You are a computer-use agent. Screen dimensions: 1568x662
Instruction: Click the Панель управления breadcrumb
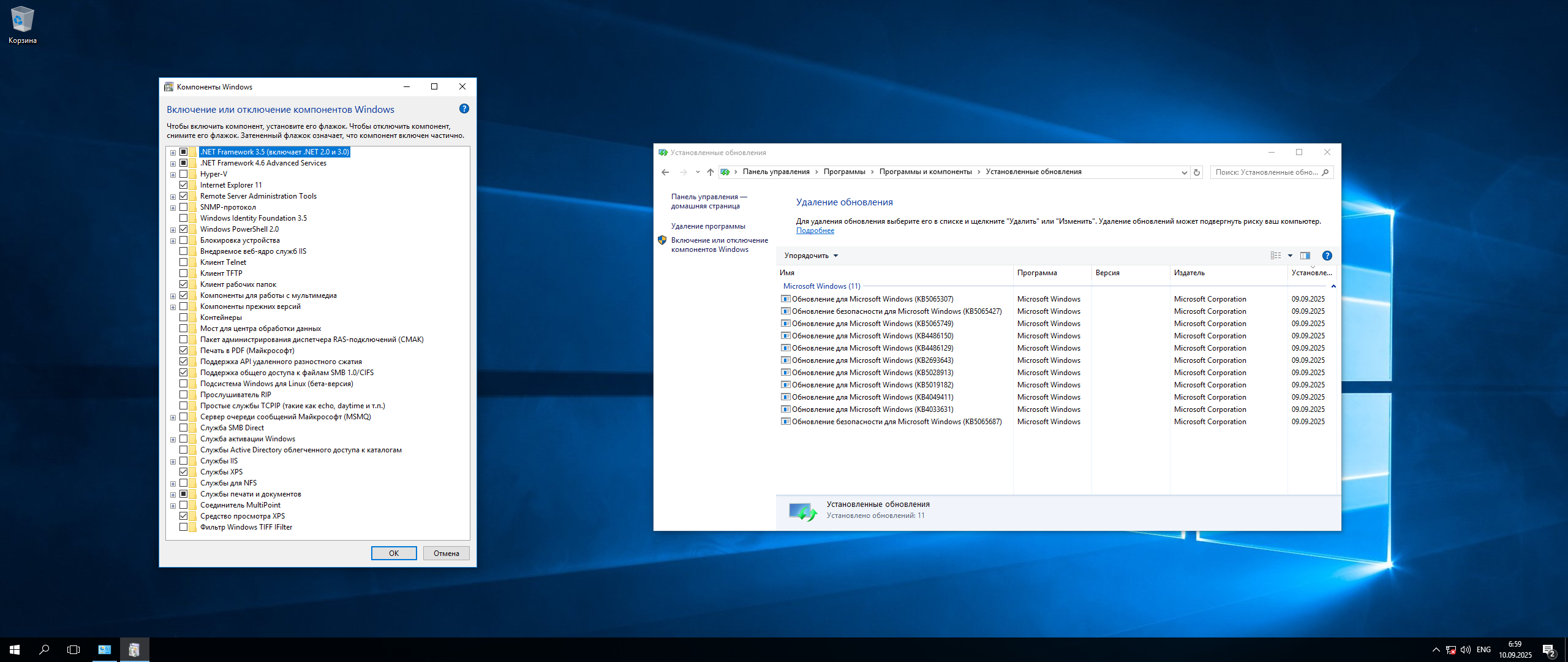click(776, 172)
